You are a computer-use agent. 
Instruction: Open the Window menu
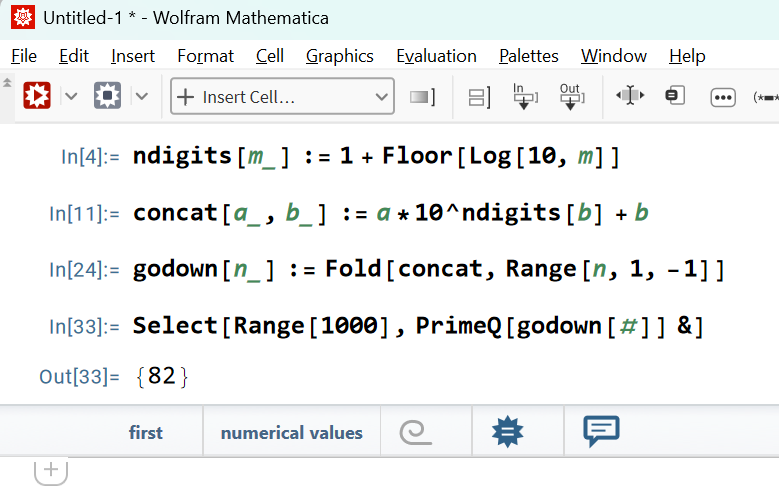point(614,56)
